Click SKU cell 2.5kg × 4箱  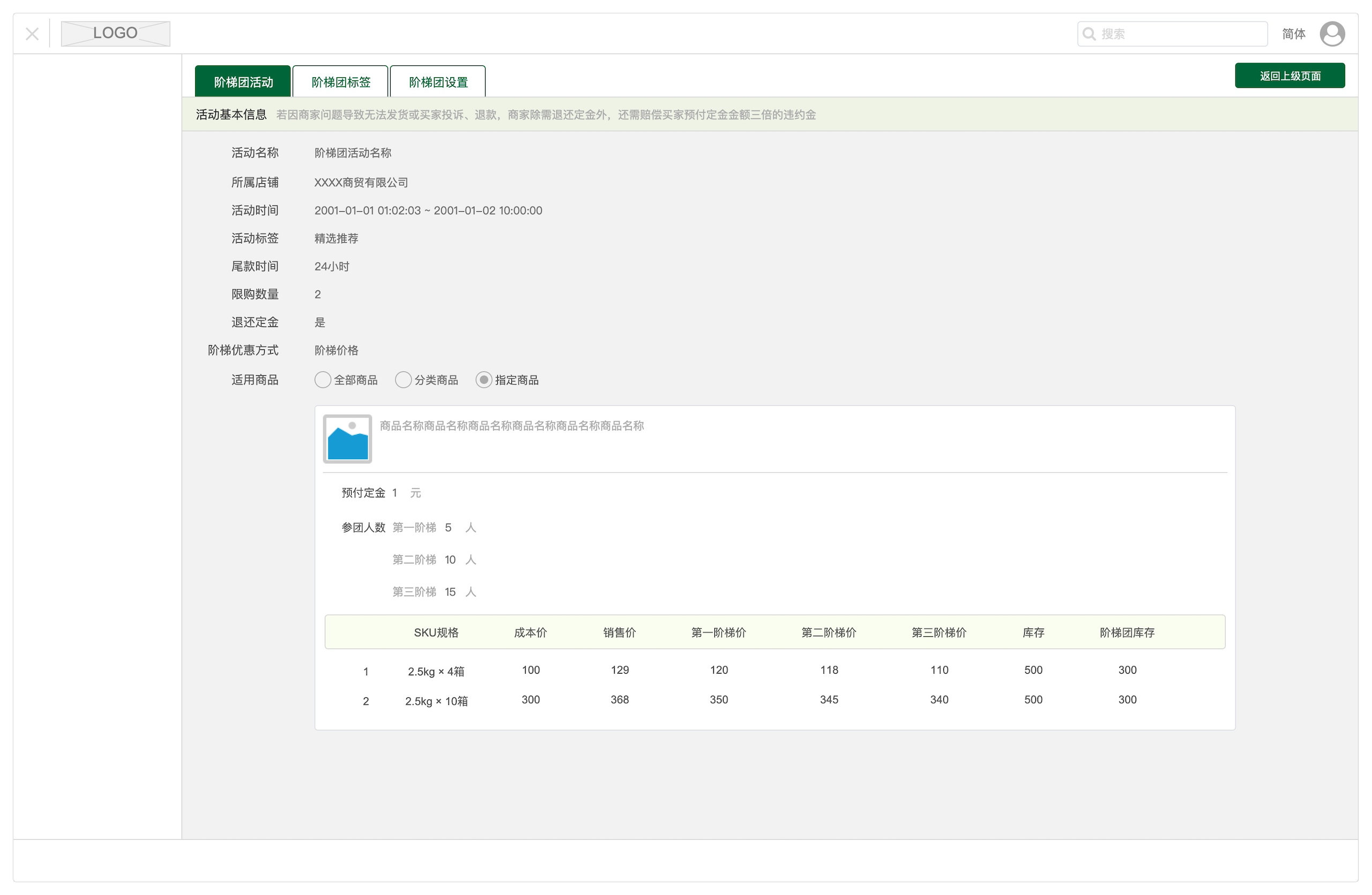436,672
